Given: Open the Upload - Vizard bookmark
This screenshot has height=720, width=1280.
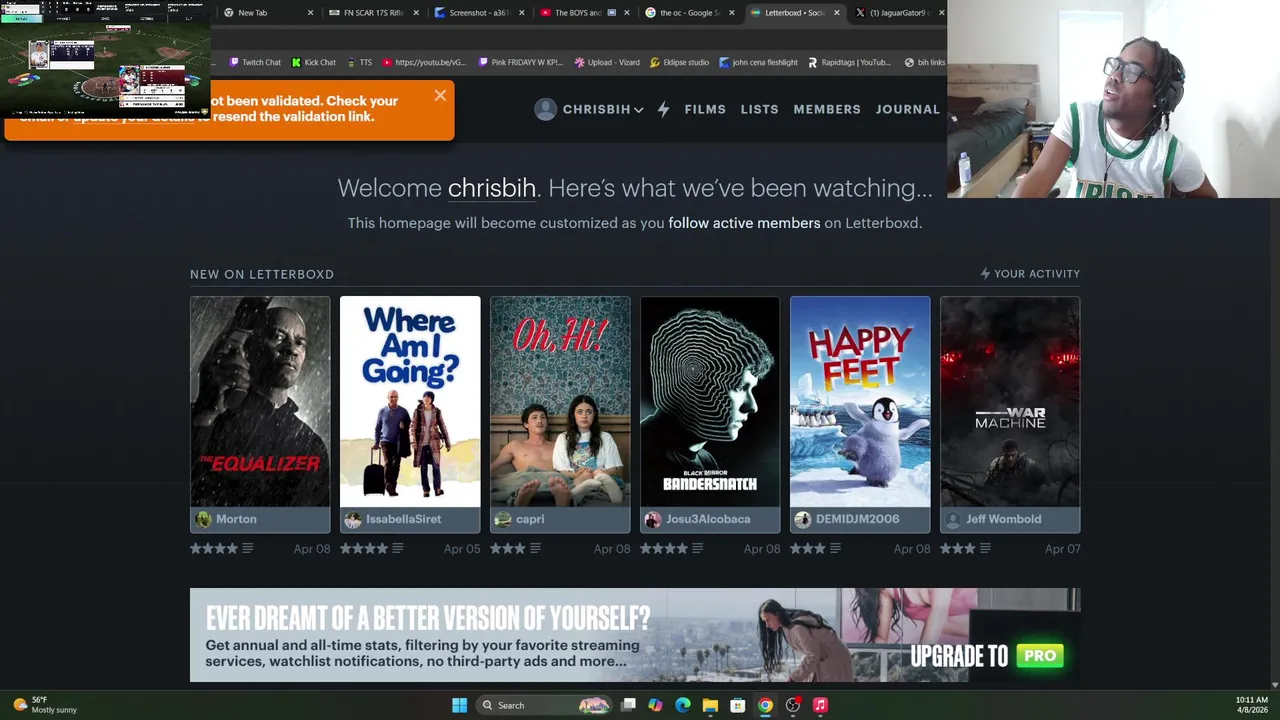Looking at the screenshot, I should tap(607, 62).
